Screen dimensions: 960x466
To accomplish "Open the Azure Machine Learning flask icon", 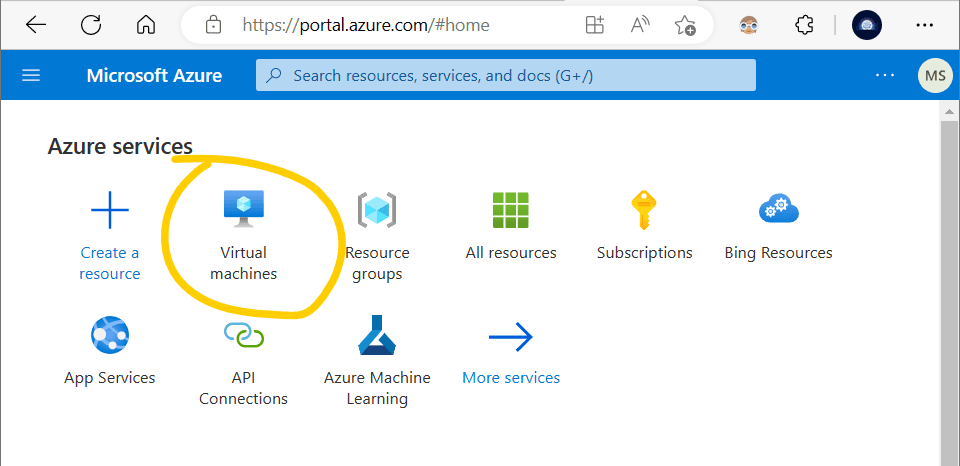I will [377, 335].
